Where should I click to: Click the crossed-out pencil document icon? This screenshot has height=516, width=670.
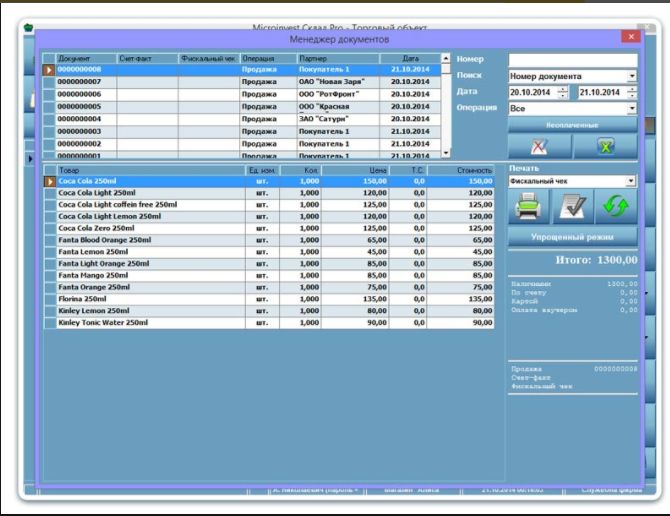click(x=539, y=146)
